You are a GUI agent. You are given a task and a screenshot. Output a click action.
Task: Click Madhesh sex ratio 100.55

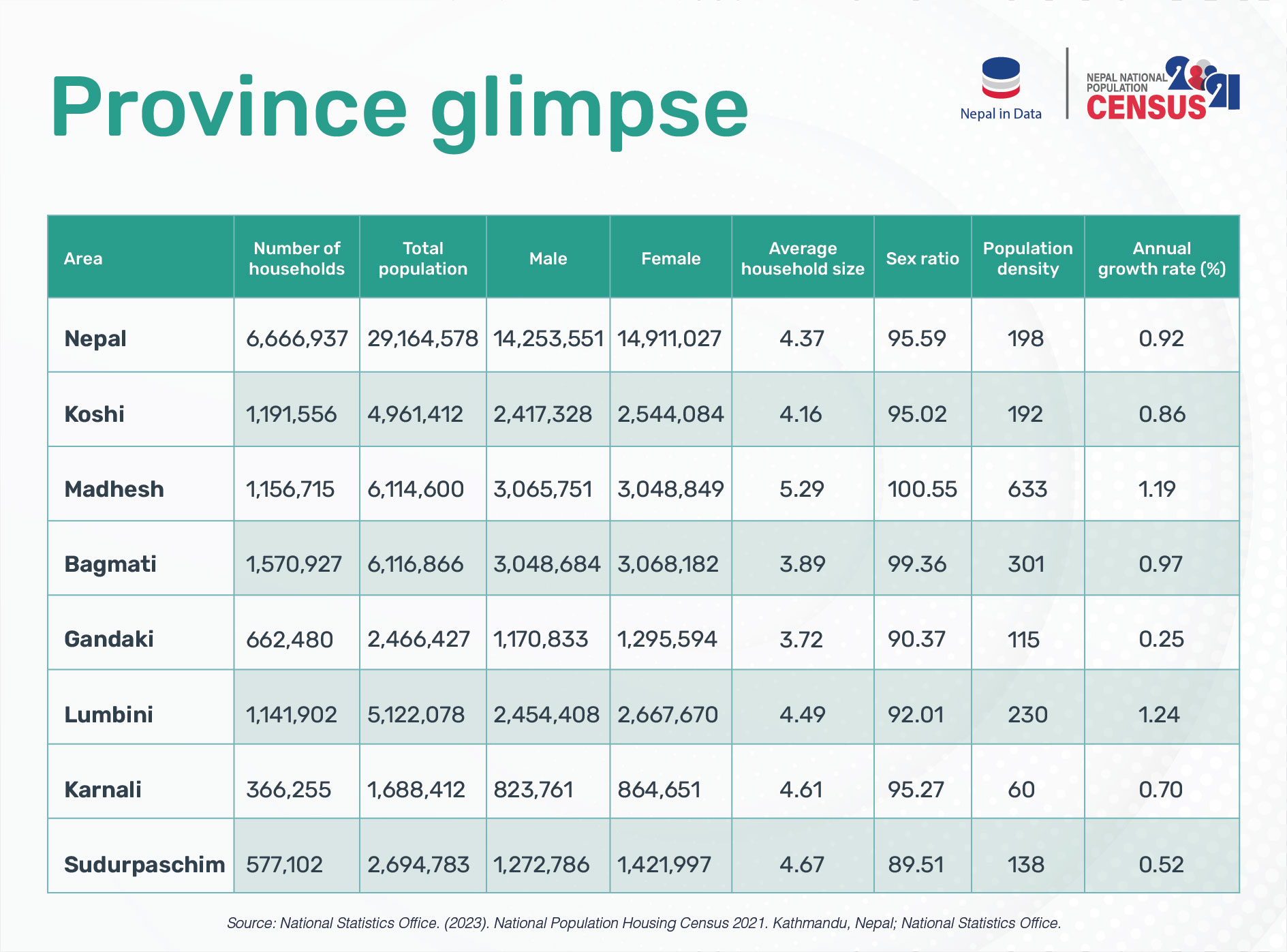[x=922, y=489]
